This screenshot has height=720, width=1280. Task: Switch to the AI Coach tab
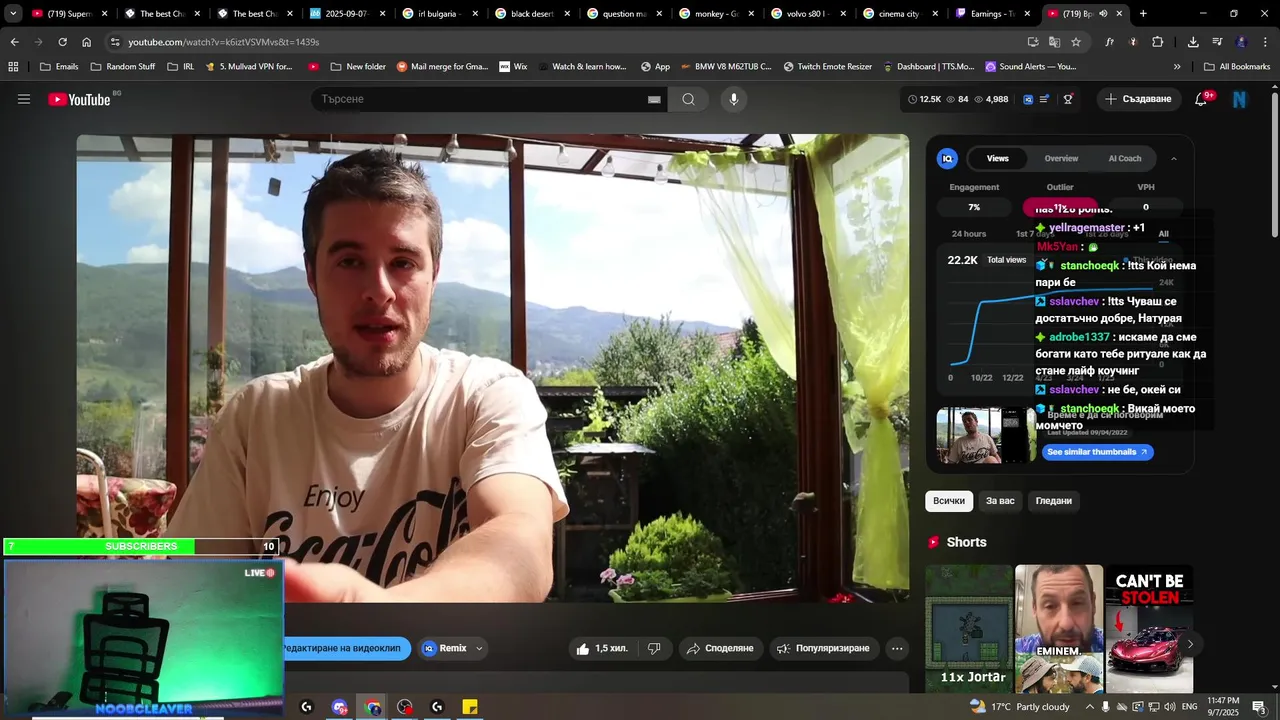1125,158
